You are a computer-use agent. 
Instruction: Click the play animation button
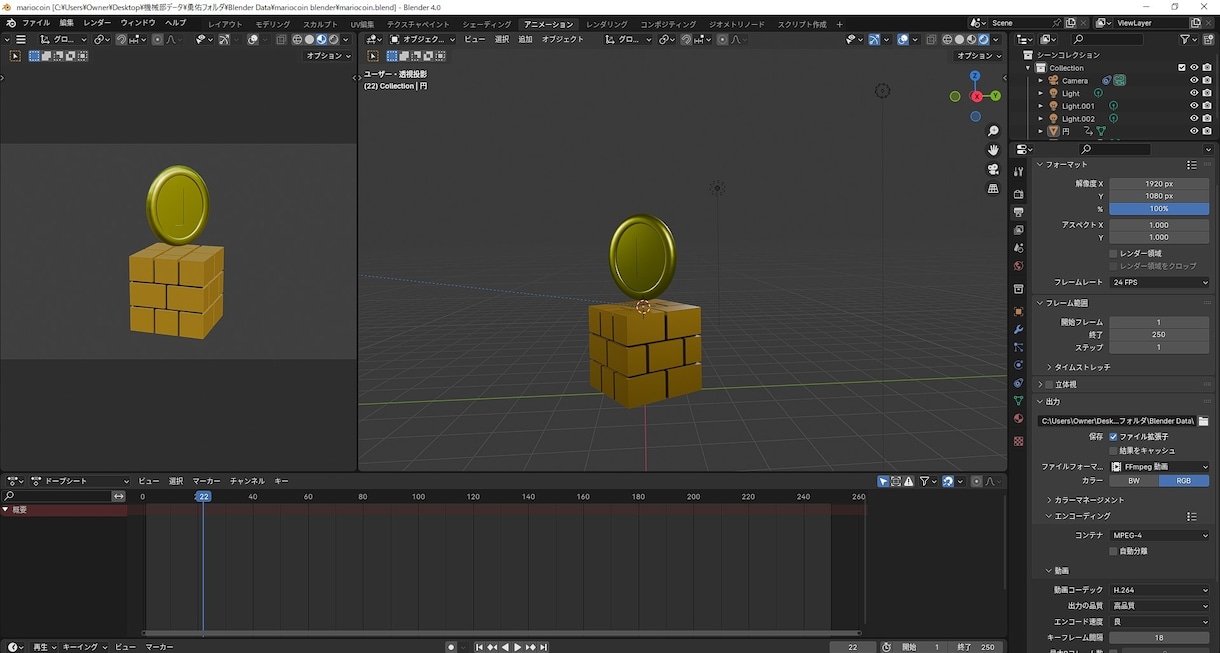pyautogui.click(x=517, y=647)
